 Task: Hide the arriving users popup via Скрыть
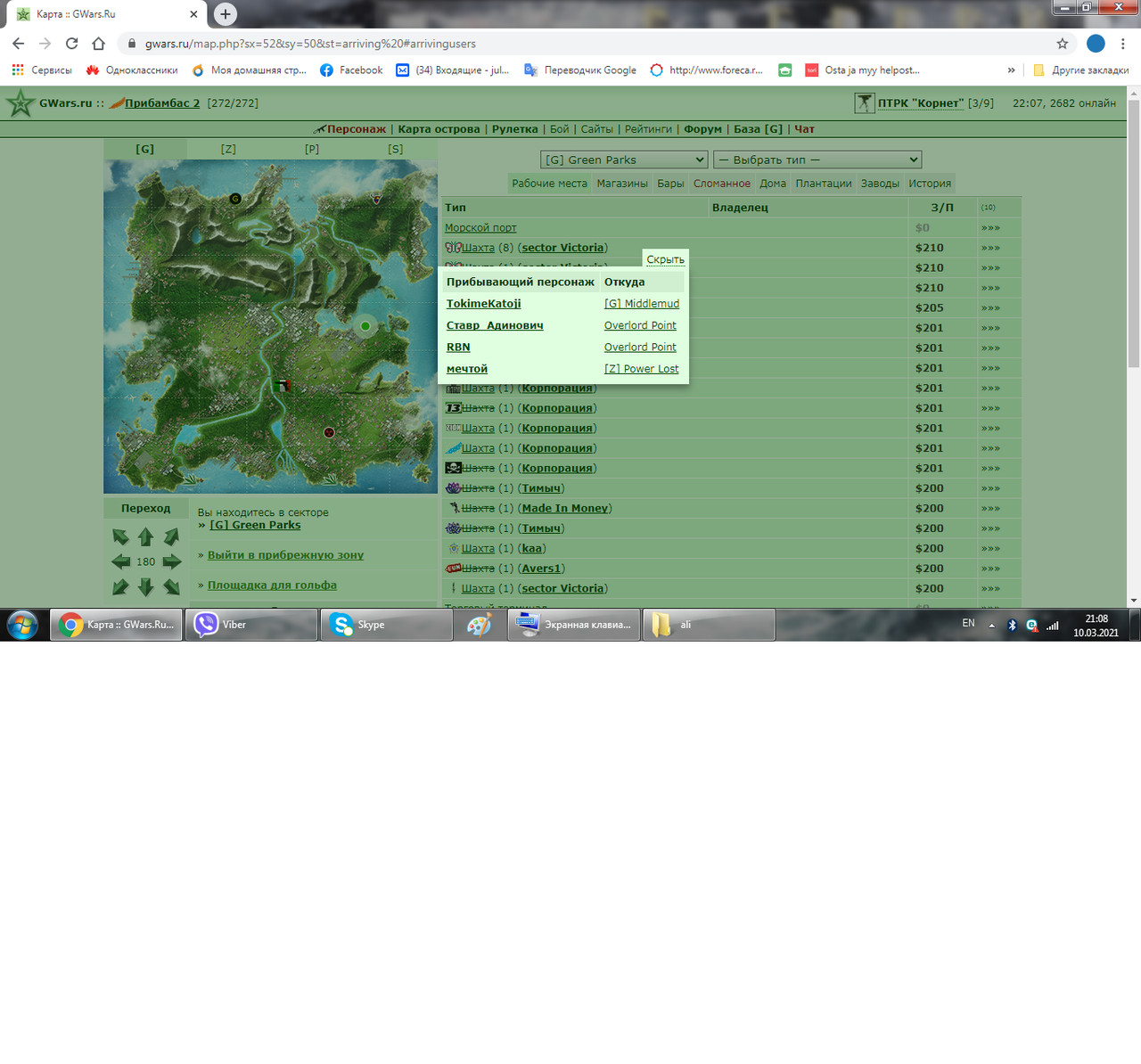click(665, 259)
